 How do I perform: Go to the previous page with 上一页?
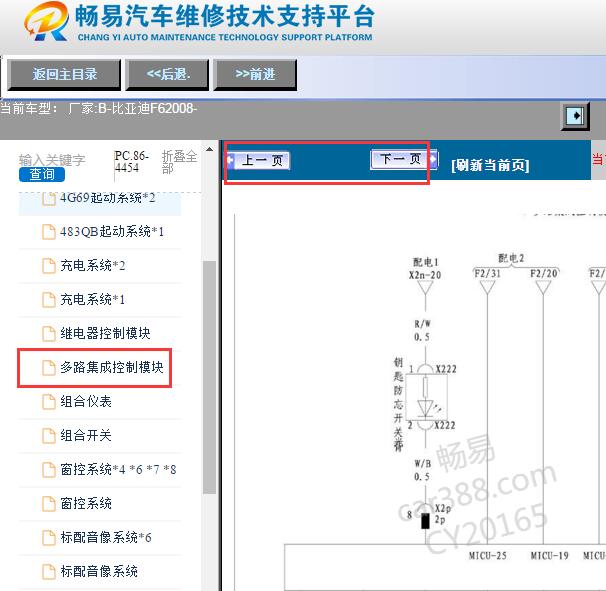click(x=258, y=160)
